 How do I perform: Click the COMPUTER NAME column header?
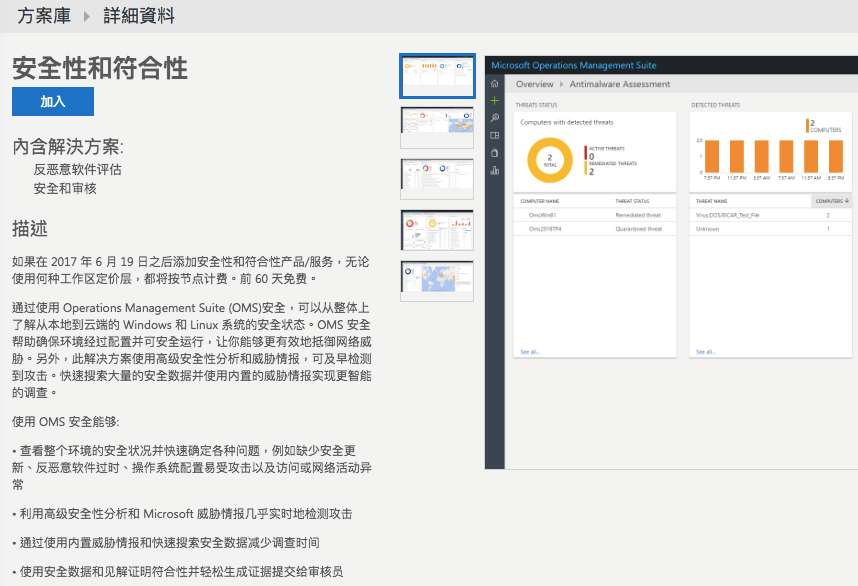(x=540, y=201)
